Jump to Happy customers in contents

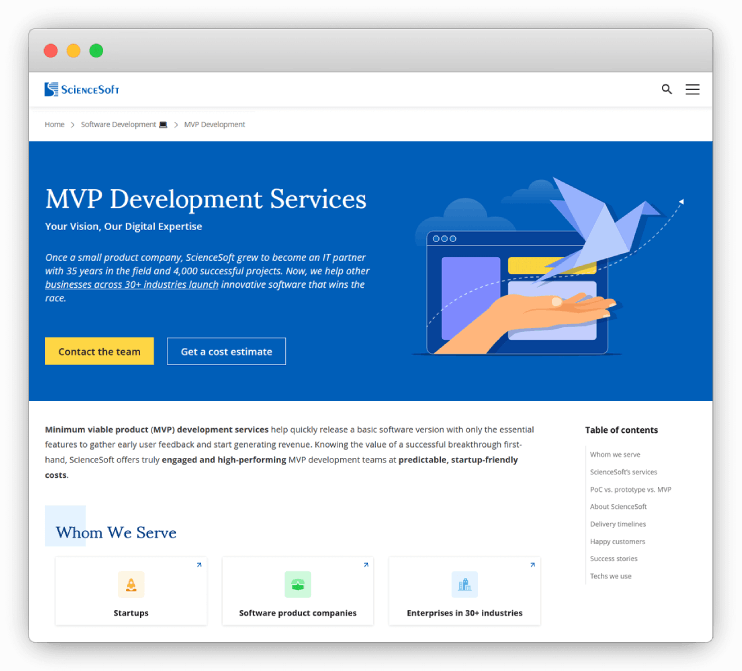click(x=617, y=541)
